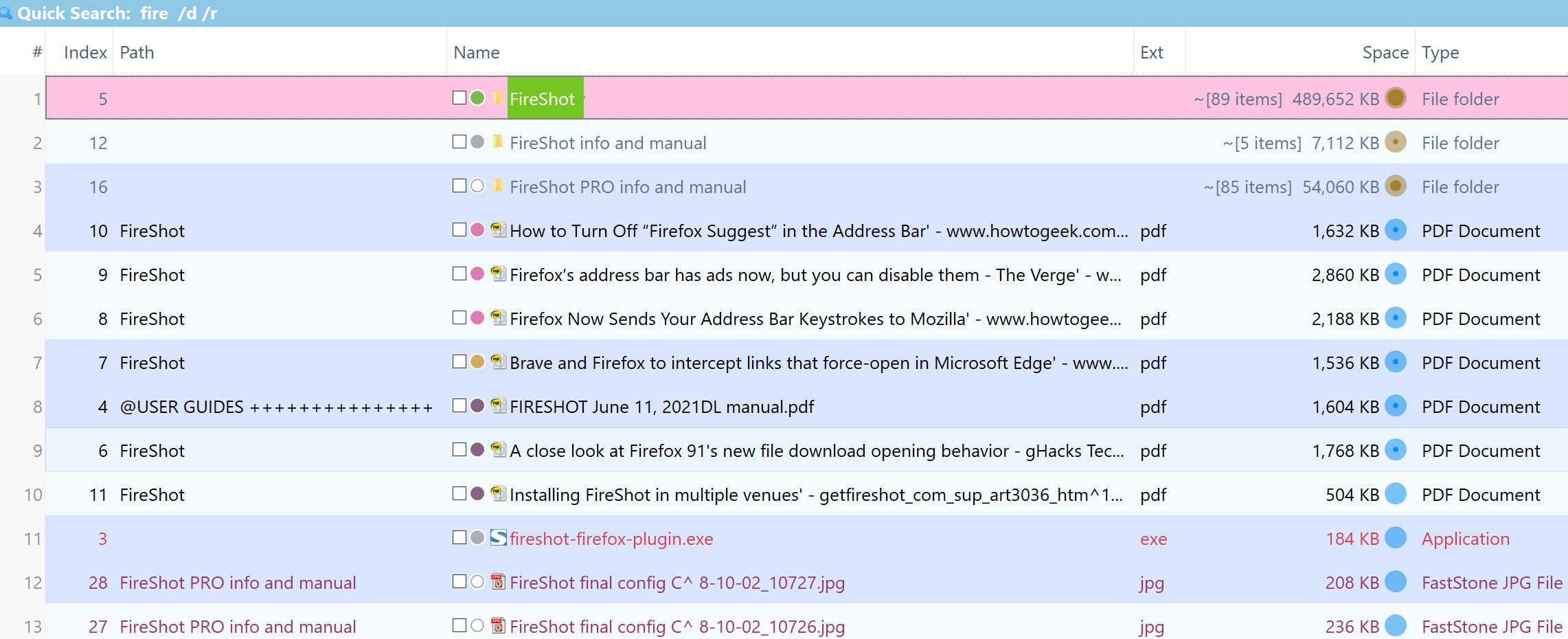Click JPG icon of FireShot final config 8-10-02_10727.jpg
The width and height of the screenshot is (1568, 639).
pos(499,582)
